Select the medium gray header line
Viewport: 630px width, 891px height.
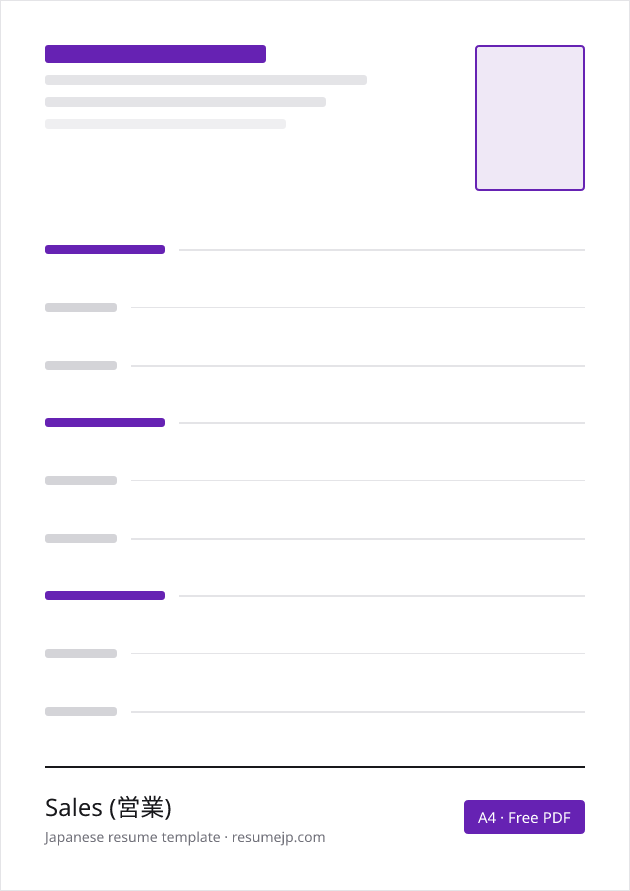185,102
